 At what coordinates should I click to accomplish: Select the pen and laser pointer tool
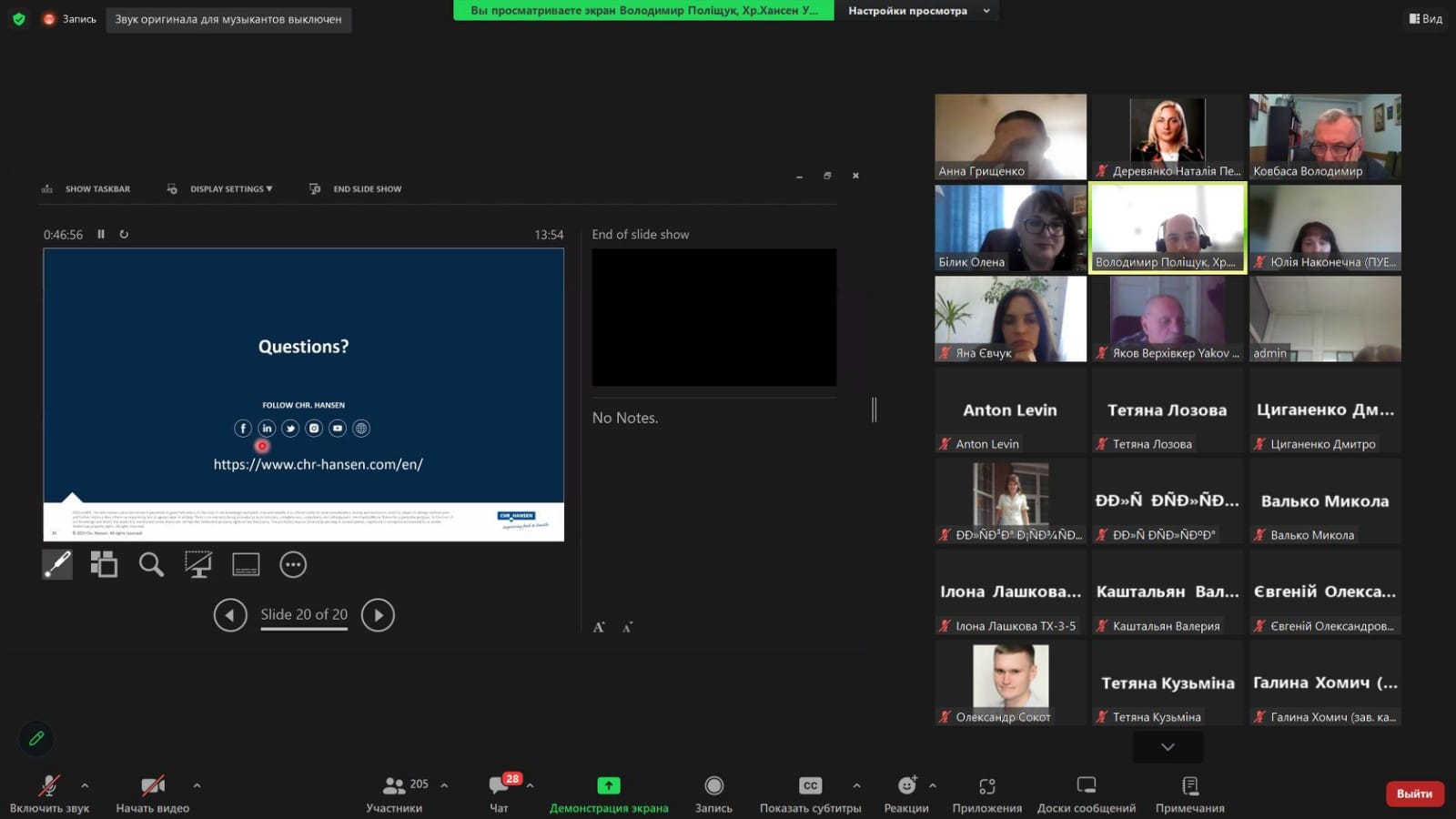[x=57, y=564]
